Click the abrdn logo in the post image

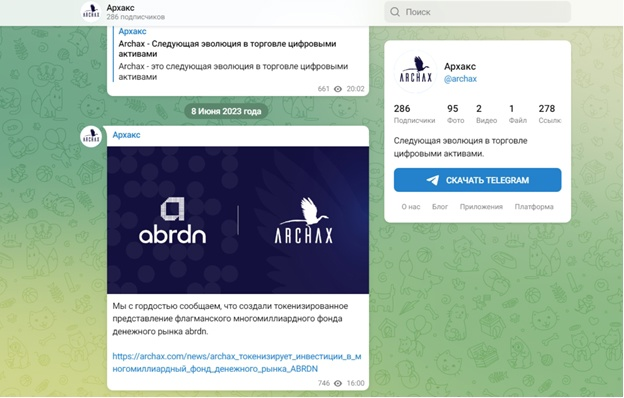[x=173, y=220]
